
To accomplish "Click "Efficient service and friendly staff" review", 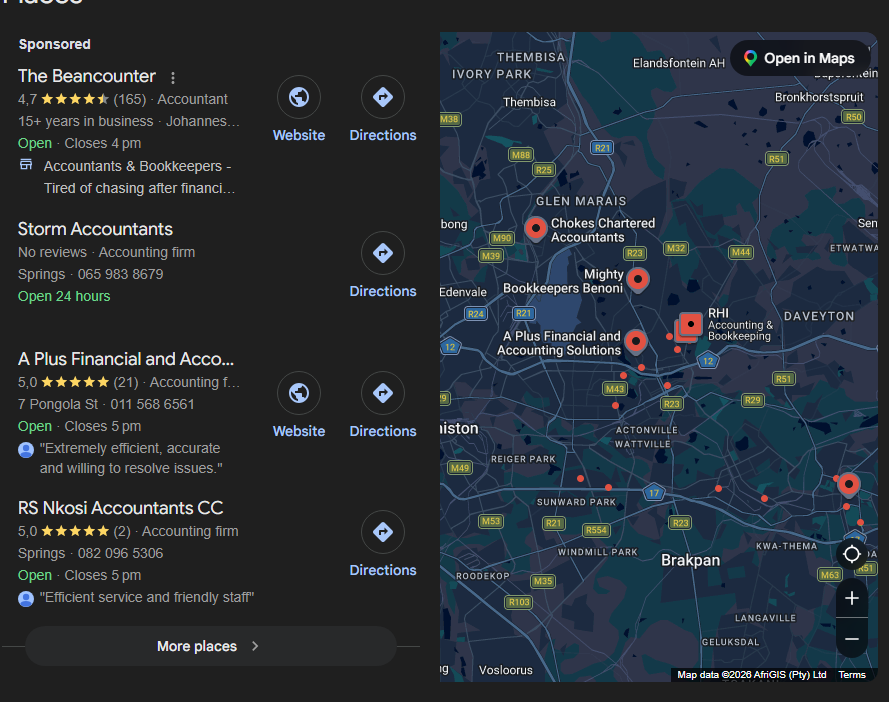I will coord(147,597).
